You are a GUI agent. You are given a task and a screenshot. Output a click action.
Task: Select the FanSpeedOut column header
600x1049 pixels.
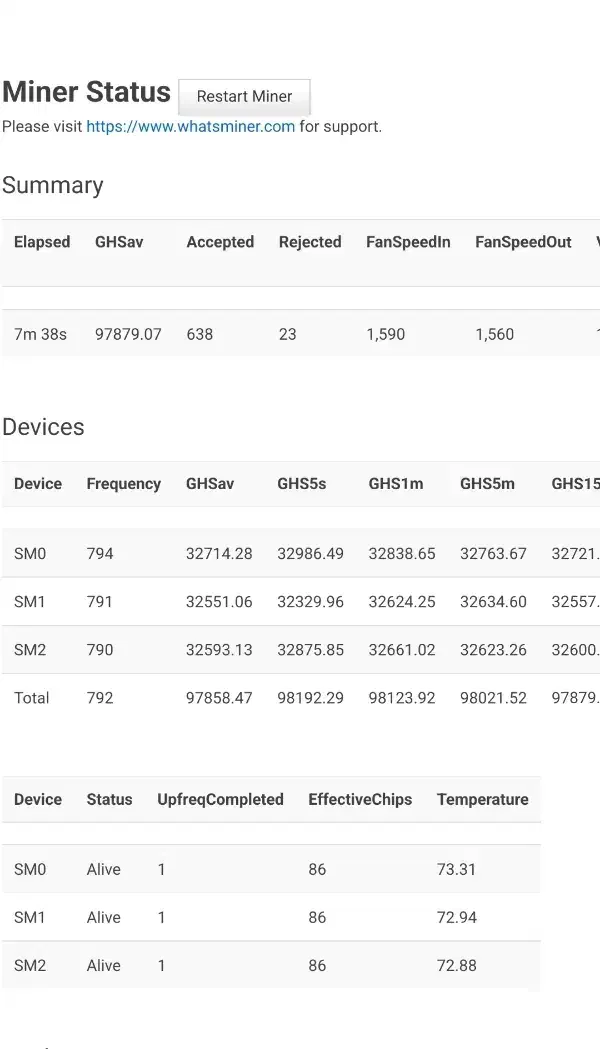tap(523, 242)
